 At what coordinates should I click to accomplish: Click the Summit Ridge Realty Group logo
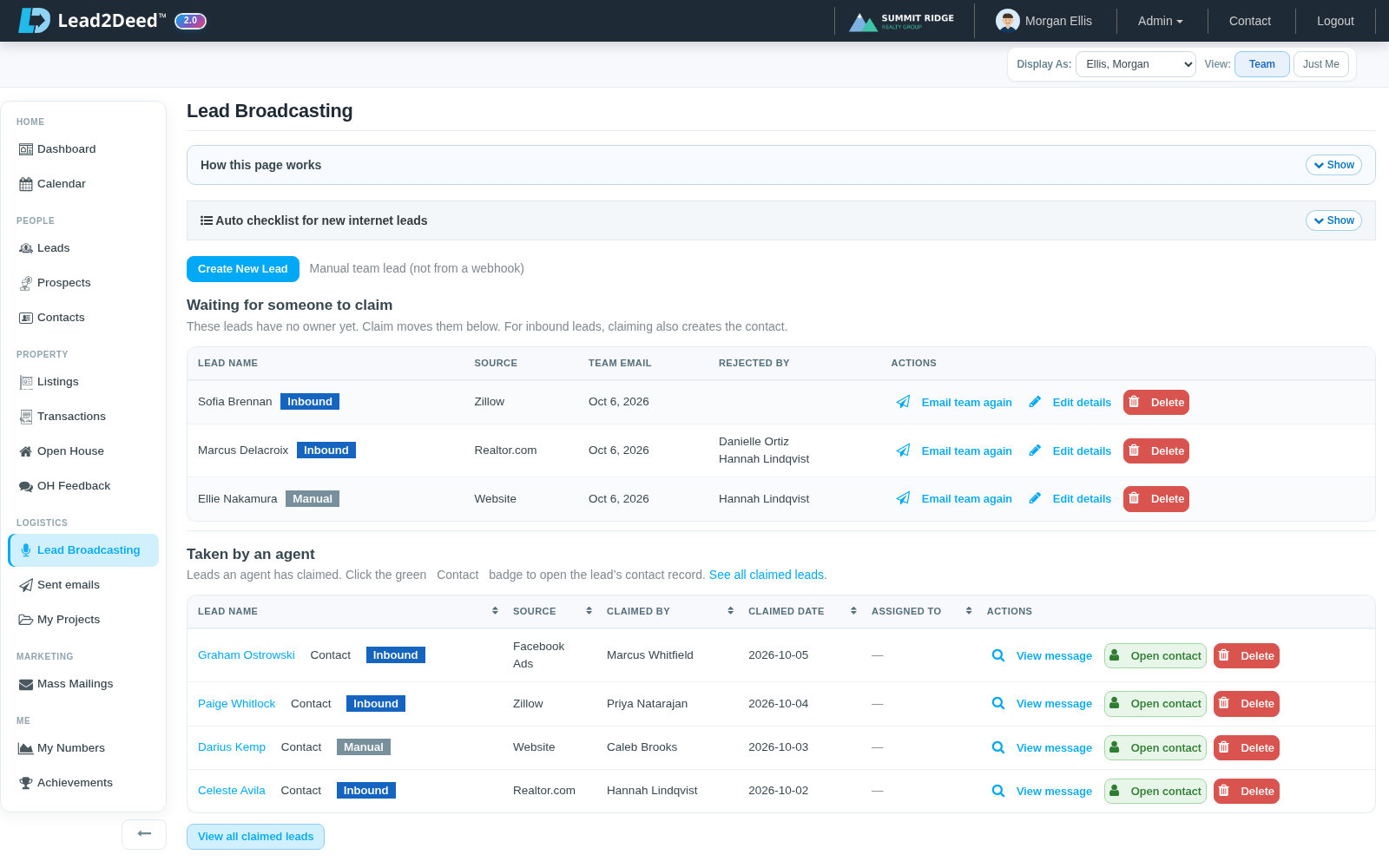902,21
